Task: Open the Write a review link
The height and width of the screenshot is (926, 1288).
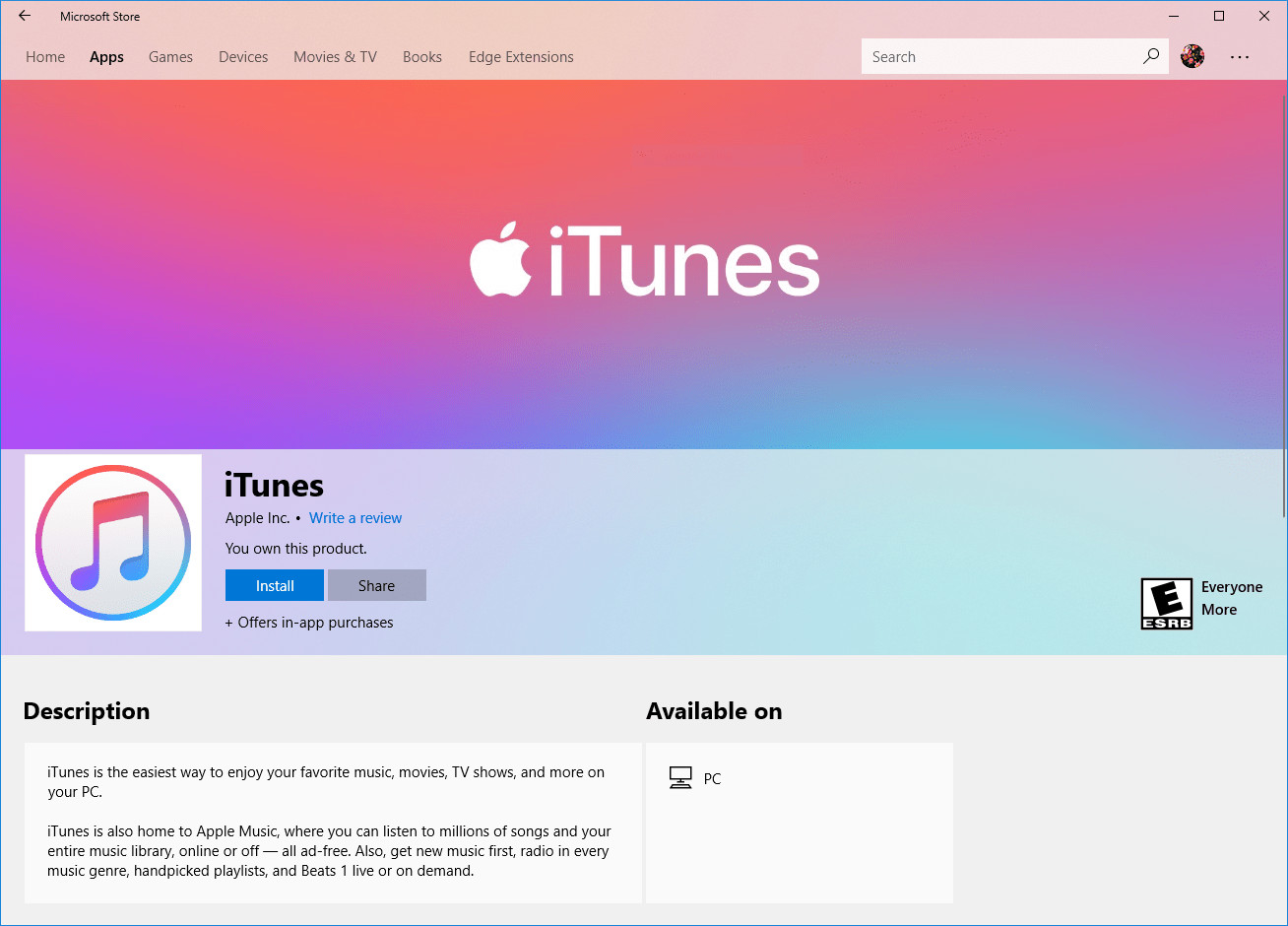Action: [355, 518]
